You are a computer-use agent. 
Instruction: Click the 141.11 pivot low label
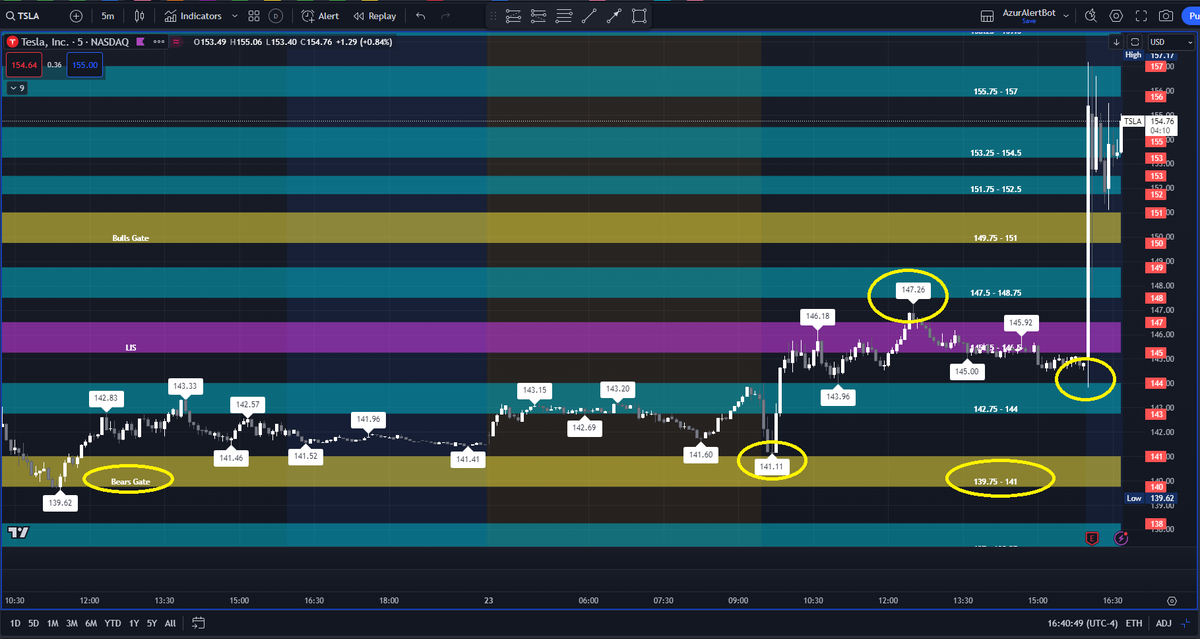[x=772, y=466]
